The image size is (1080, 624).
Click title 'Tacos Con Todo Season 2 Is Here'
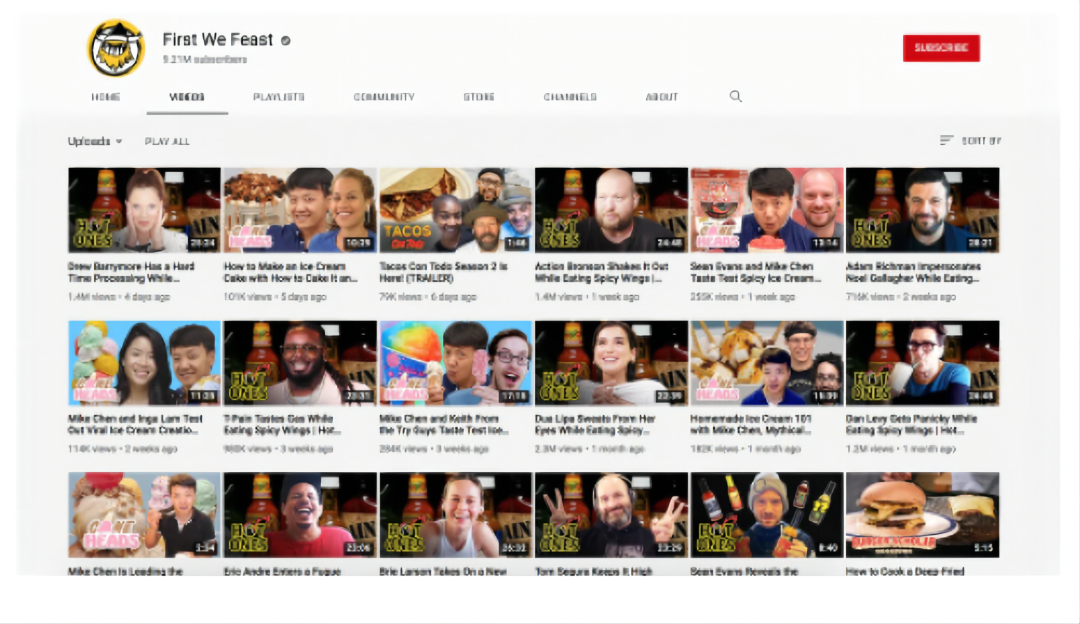pyautogui.click(x=444, y=272)
